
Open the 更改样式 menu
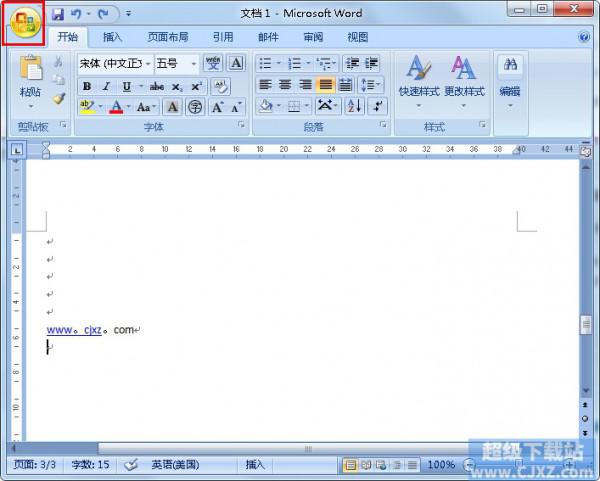(x=464, y=81)
